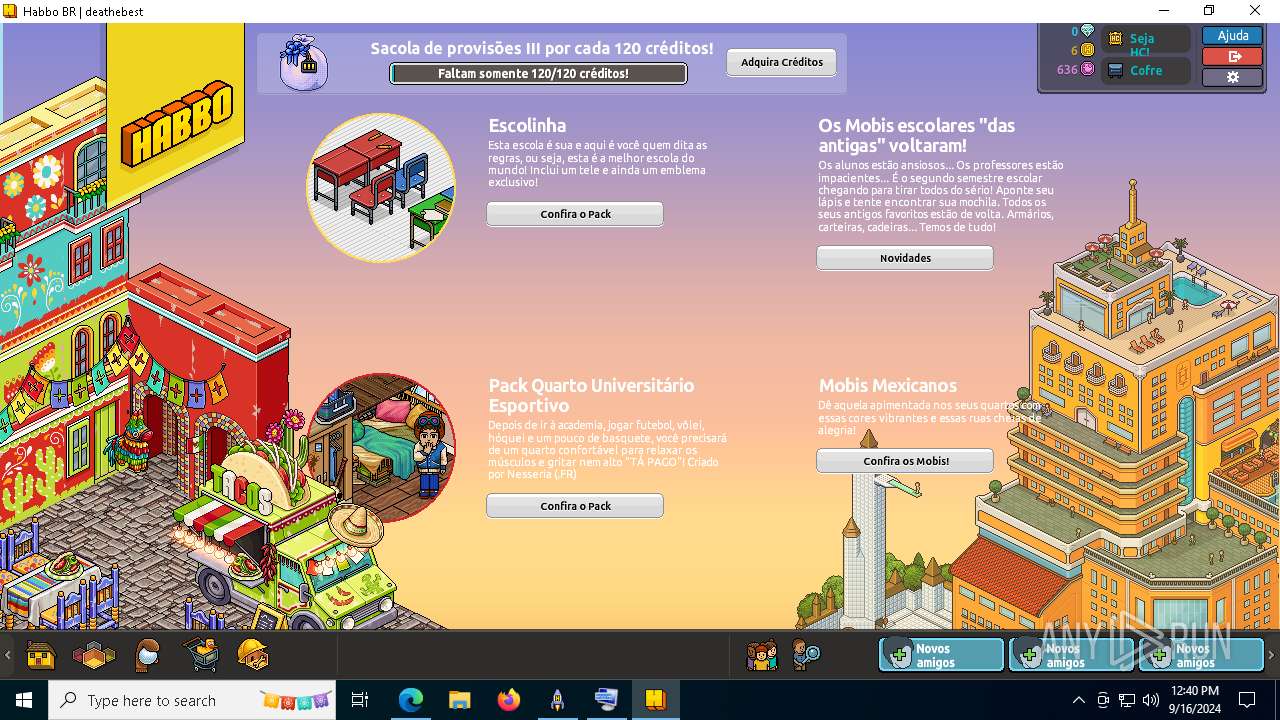The height and width of the screenshot is (720, 1280).
Task: Click the rocket app taskbar icon
Action: coord(557,700)
